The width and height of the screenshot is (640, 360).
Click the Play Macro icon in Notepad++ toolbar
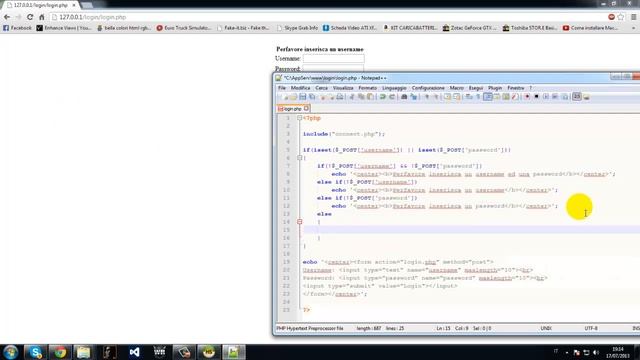pos(546,97)
